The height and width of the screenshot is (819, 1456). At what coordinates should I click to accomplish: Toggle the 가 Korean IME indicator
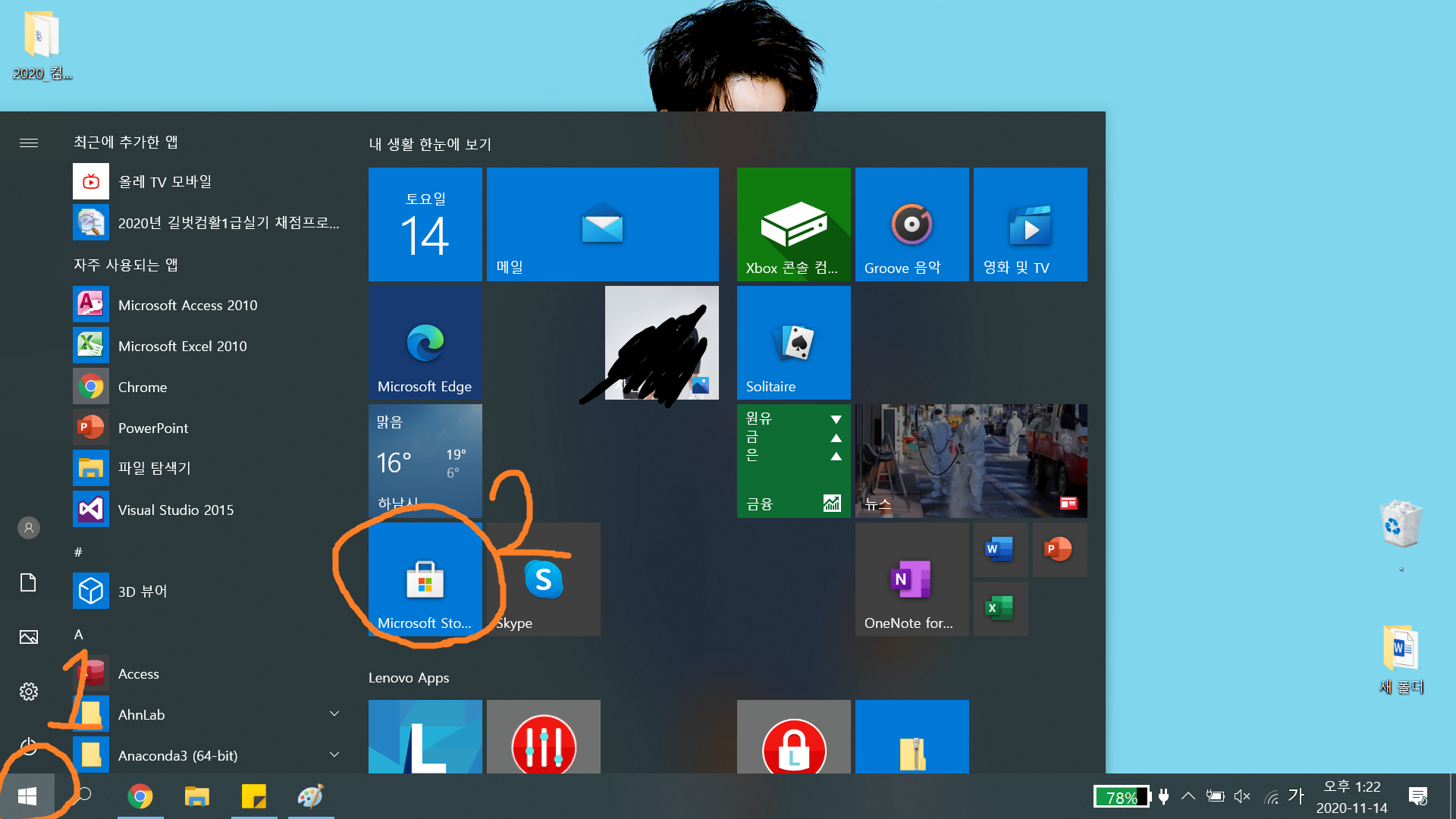coord(1297,796)
